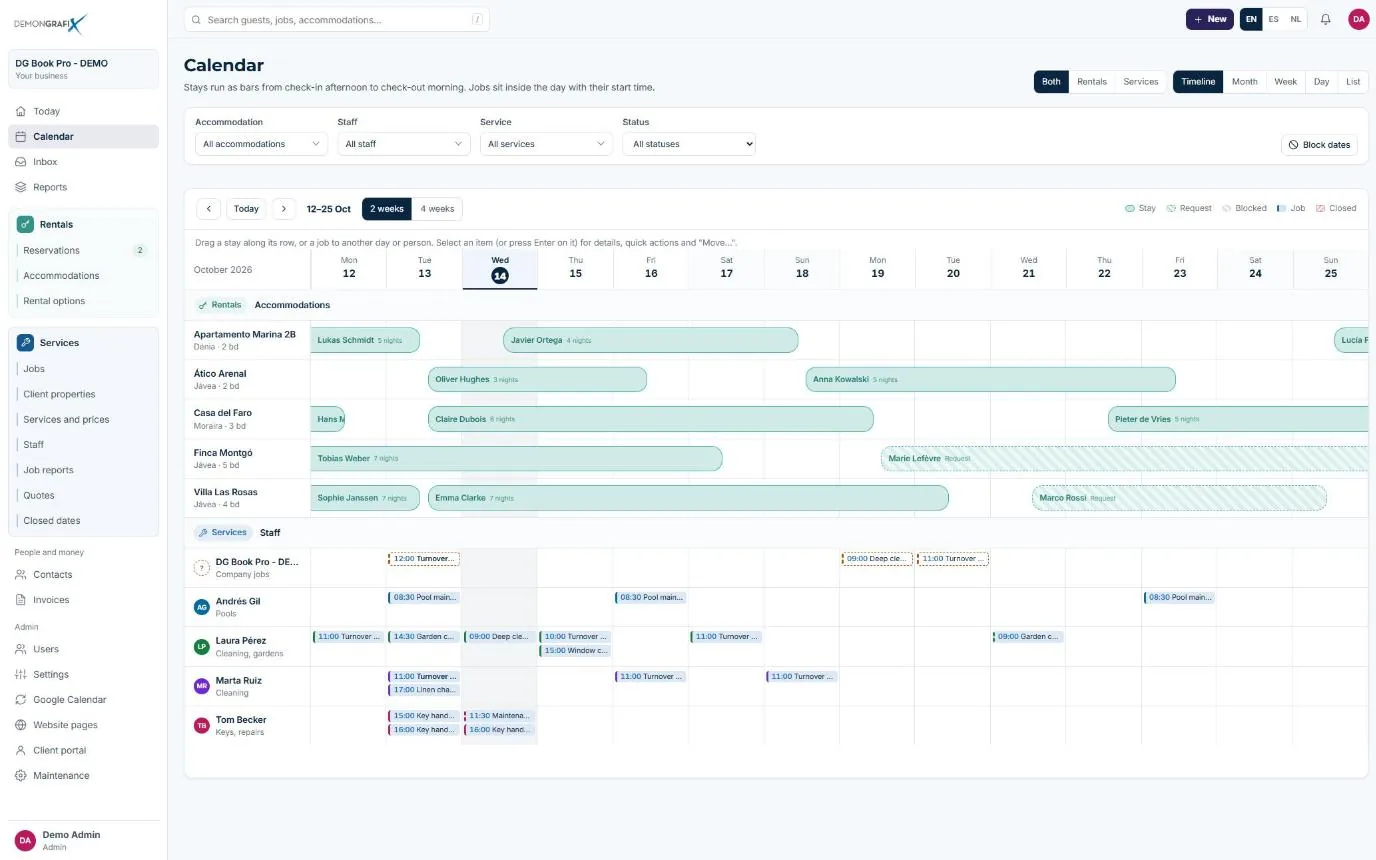Switch language to ES
The width and height of the screenshot is (1376, 860).
1273,19
